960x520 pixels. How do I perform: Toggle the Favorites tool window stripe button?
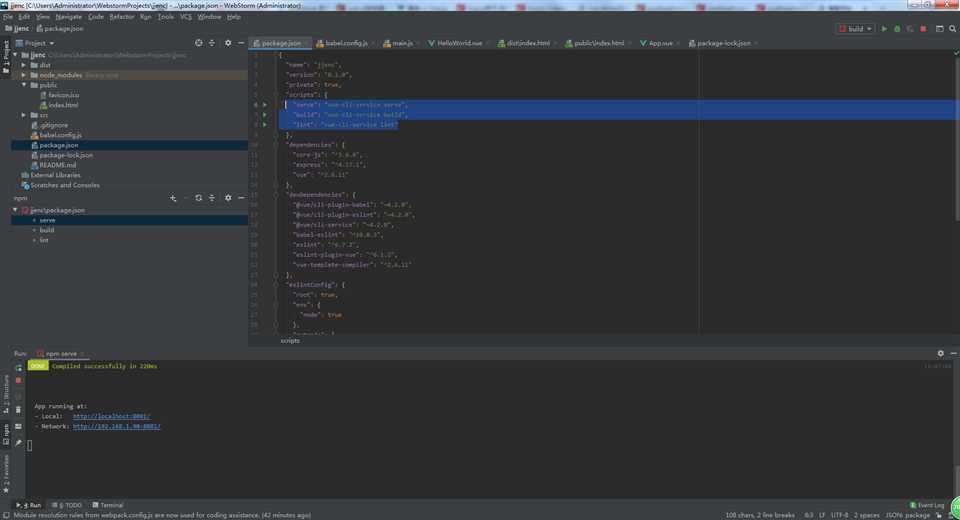click(6, 473)
